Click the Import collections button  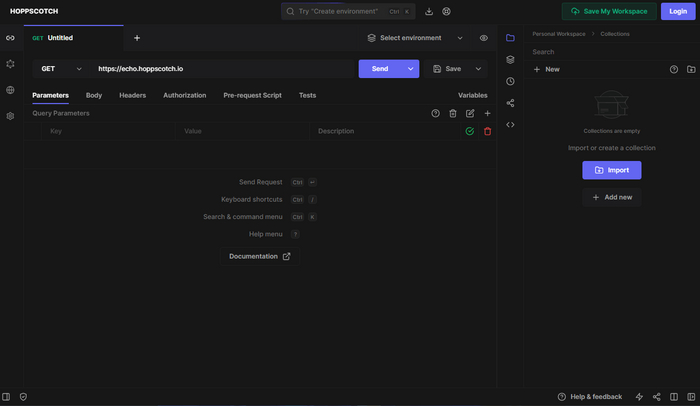[x=612, y=170]
